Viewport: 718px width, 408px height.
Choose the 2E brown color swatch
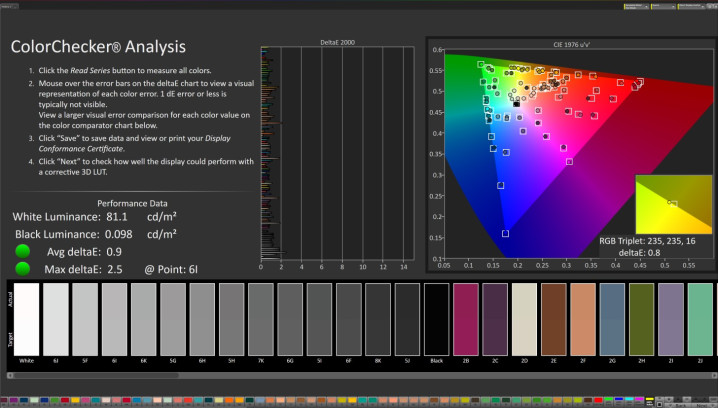(553, 319)
